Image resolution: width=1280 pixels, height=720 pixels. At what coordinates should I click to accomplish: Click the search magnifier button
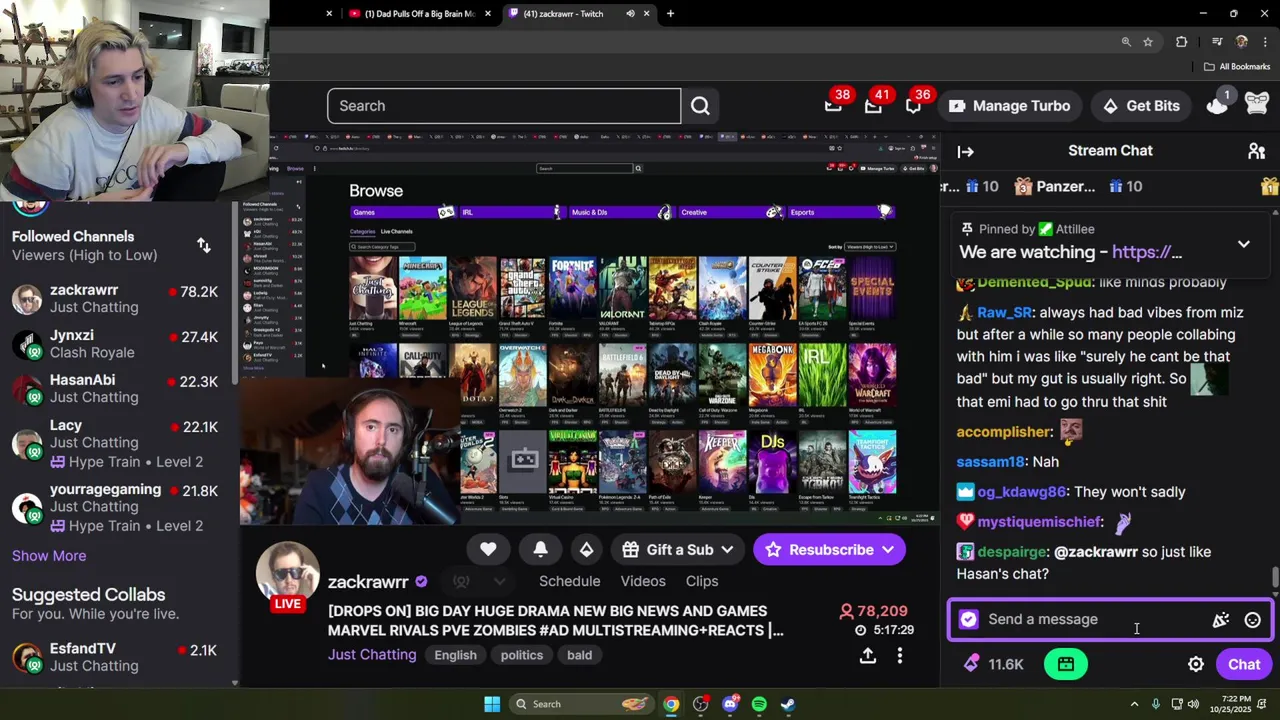coord(700,106)
